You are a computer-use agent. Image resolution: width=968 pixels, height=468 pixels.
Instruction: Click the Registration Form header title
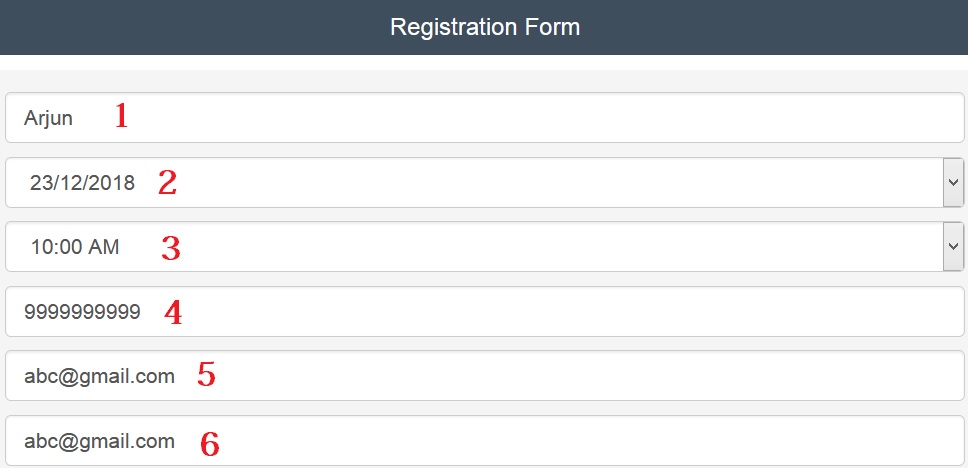pos(484,27)
